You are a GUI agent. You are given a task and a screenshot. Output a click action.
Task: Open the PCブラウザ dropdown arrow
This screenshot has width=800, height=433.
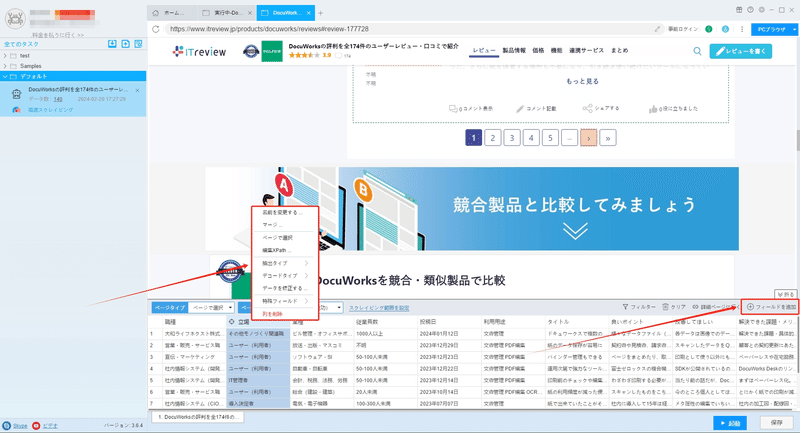794,29
